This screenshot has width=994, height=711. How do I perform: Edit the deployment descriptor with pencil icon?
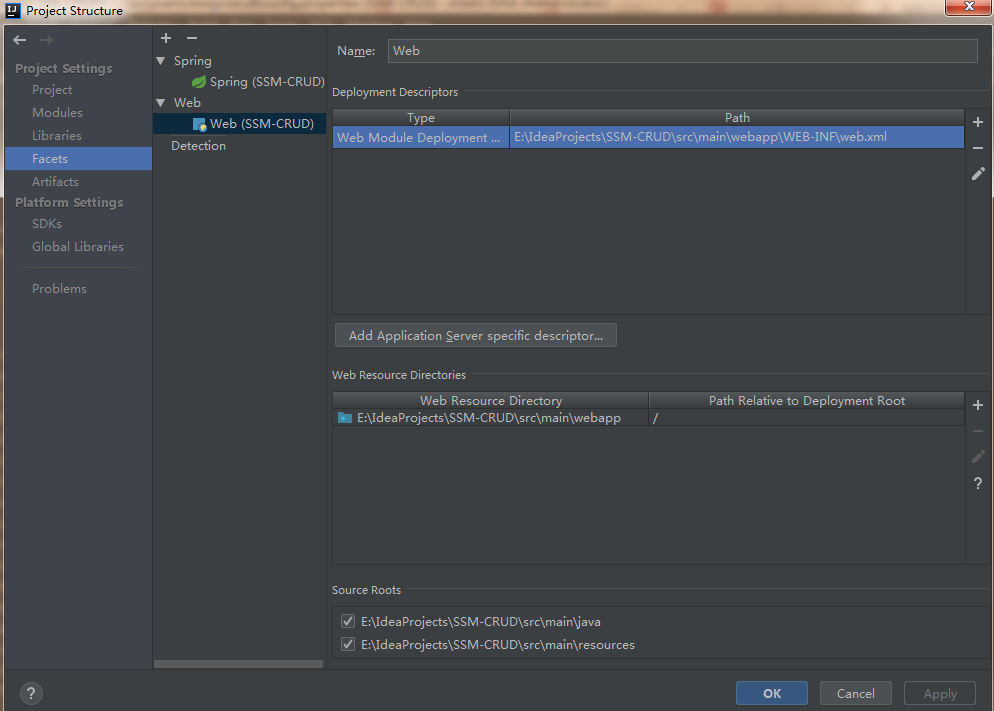[x=978, y=174]
